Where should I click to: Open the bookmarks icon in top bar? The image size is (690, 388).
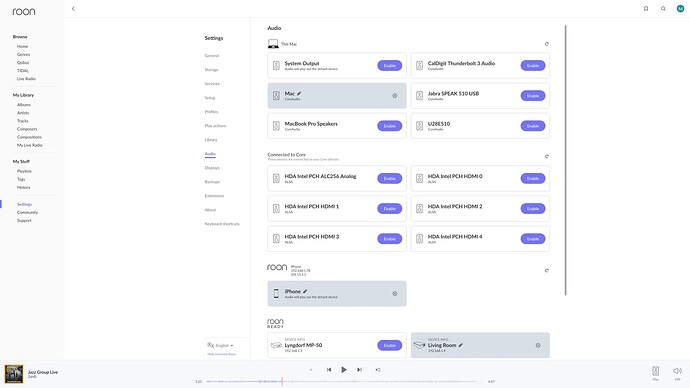point(646,9)
